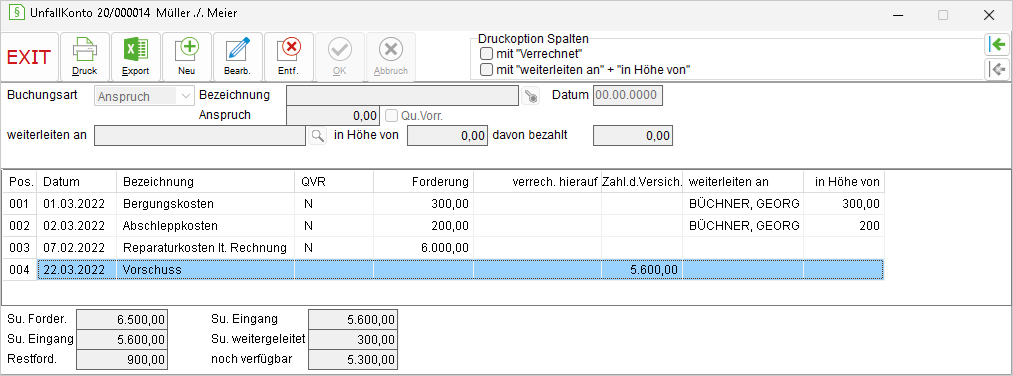Cancel with the Abbruch button
This screenshot has height=376, width=1013.
click(x=391, y=57)
